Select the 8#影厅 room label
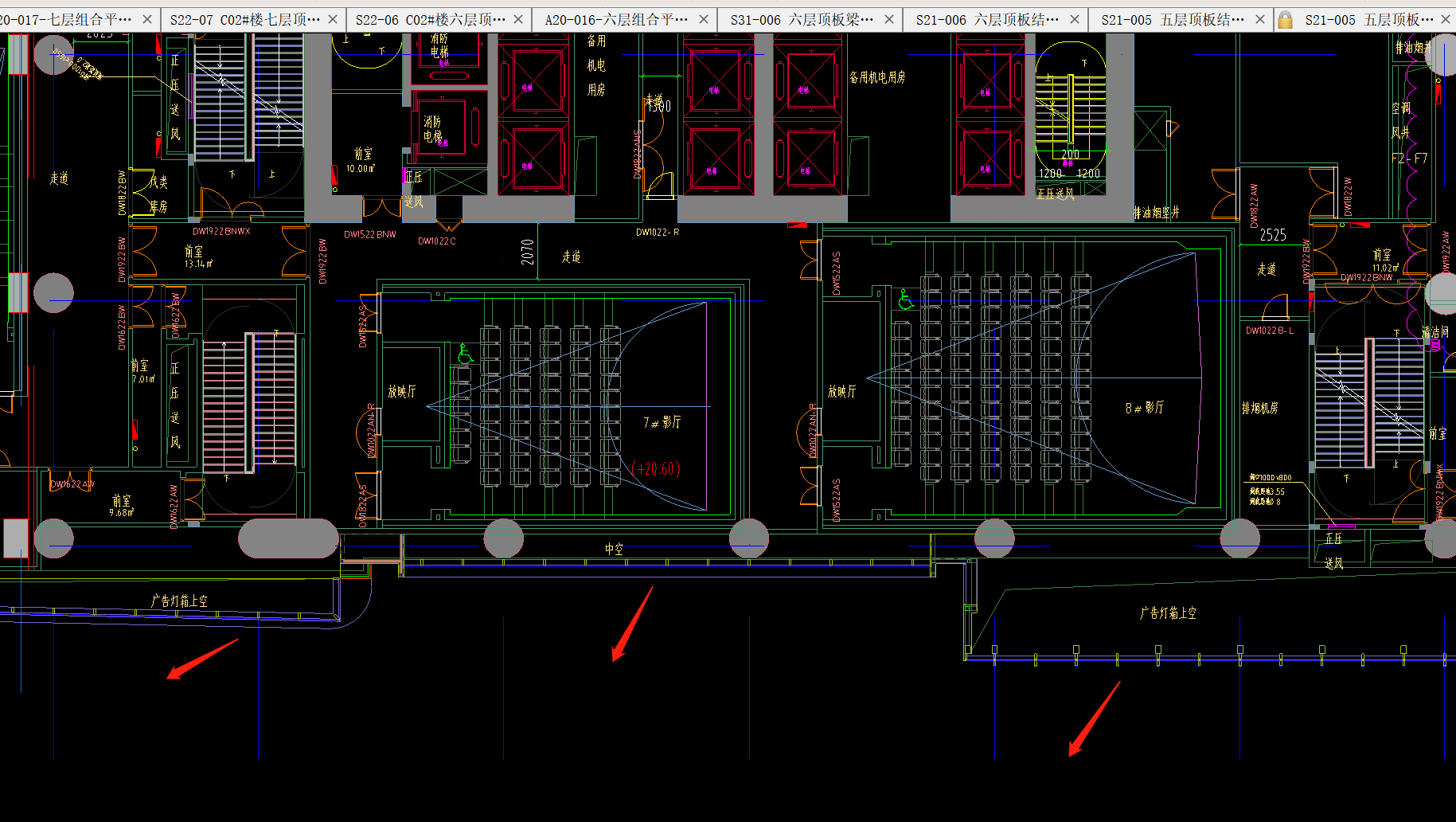 (1144, 408)
